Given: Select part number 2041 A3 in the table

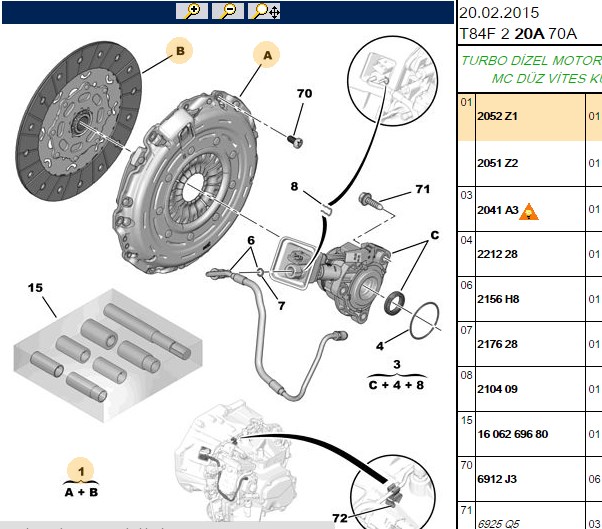Looking at the screenshot, I should click(x=498, y=210).
